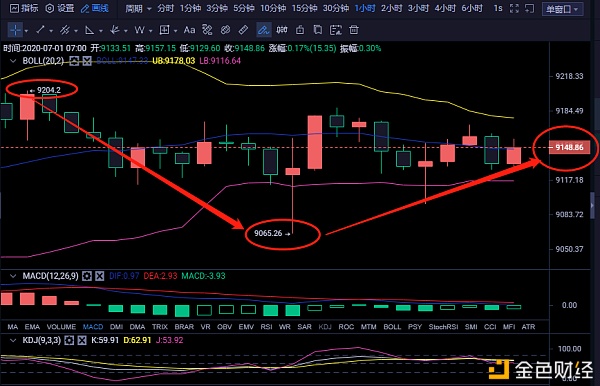The width and height of the screenshot is (600, 386).
Task: Select the fan lines drawing tool
Action: [x=114, y=30]
